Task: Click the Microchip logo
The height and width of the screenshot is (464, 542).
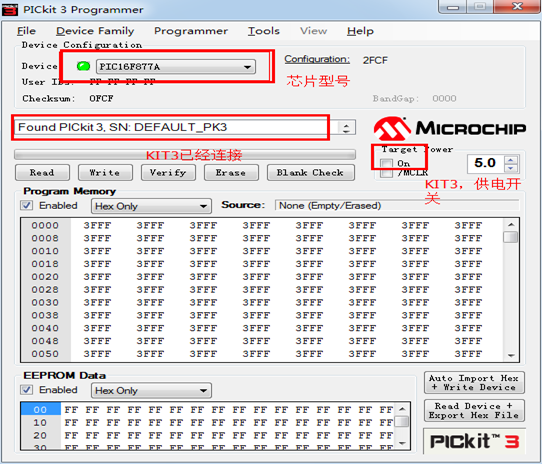Action: pos(449,128)
